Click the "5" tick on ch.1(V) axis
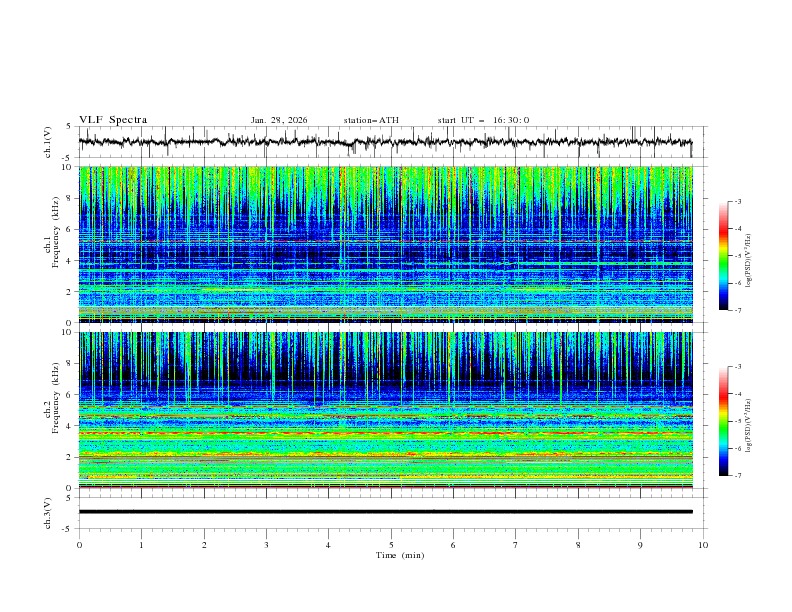The width and height of the screenshot is (792, 612). [70, 127]
